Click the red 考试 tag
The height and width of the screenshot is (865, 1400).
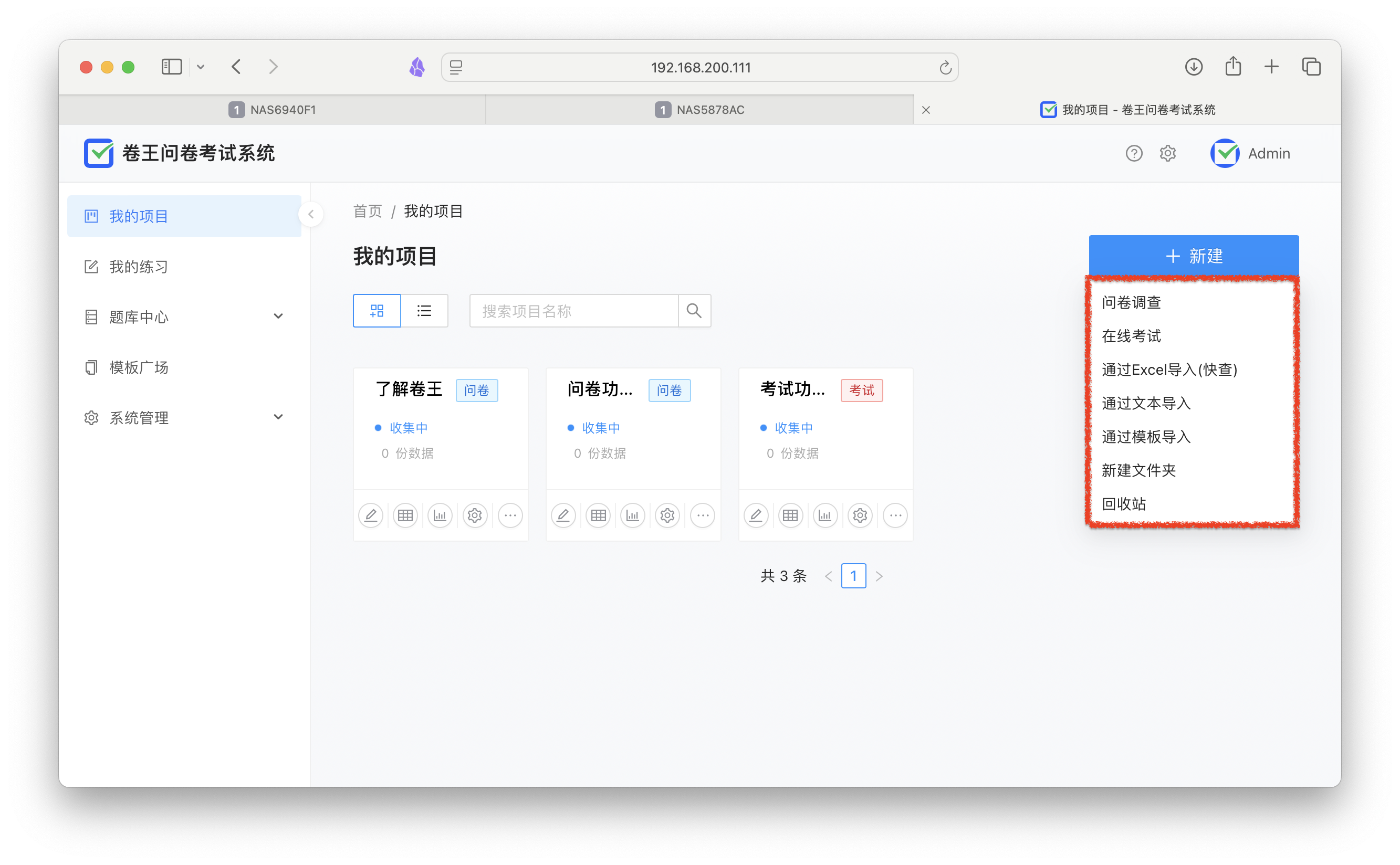coord(861,390)
